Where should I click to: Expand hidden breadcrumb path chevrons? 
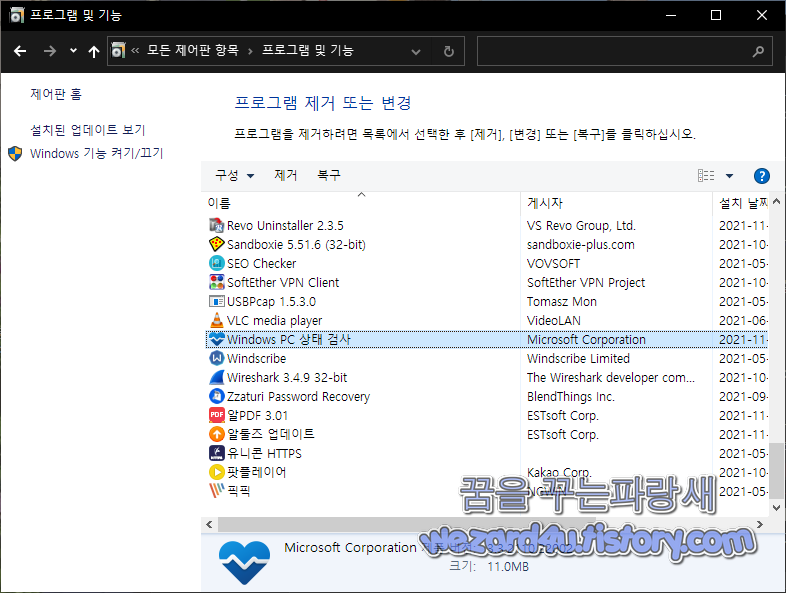point(135,50)
